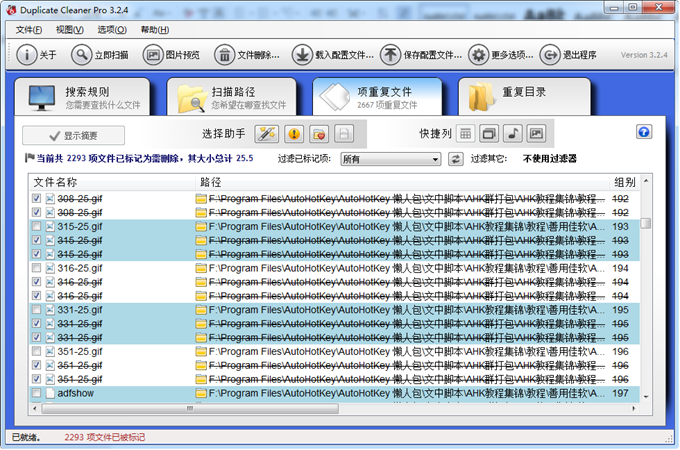Click the Version 3.2.4 label
This screenshot has width=680, height=450.
click(644, 55)
